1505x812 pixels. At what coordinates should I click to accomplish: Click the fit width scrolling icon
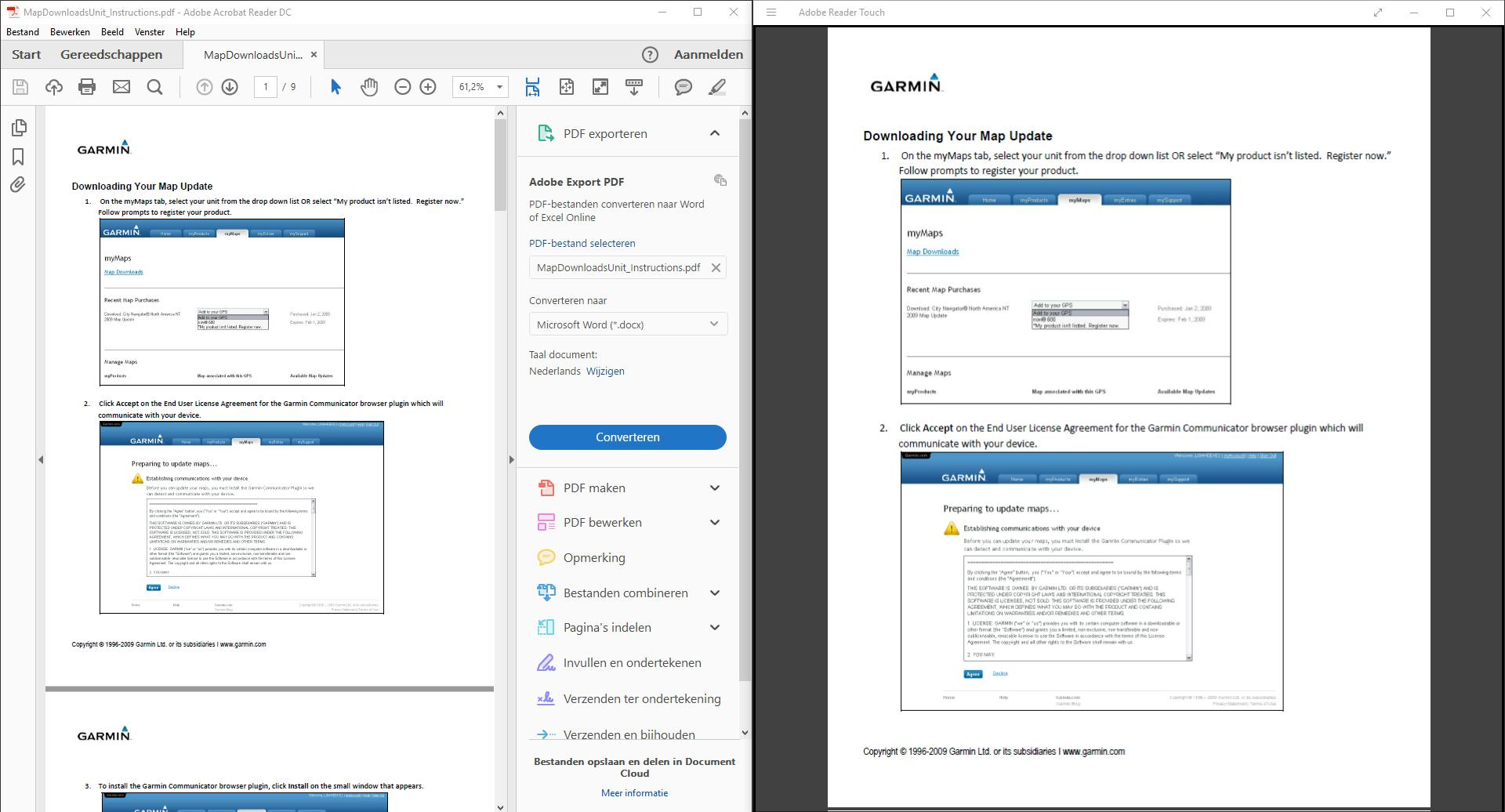click(x=532, y=87)
